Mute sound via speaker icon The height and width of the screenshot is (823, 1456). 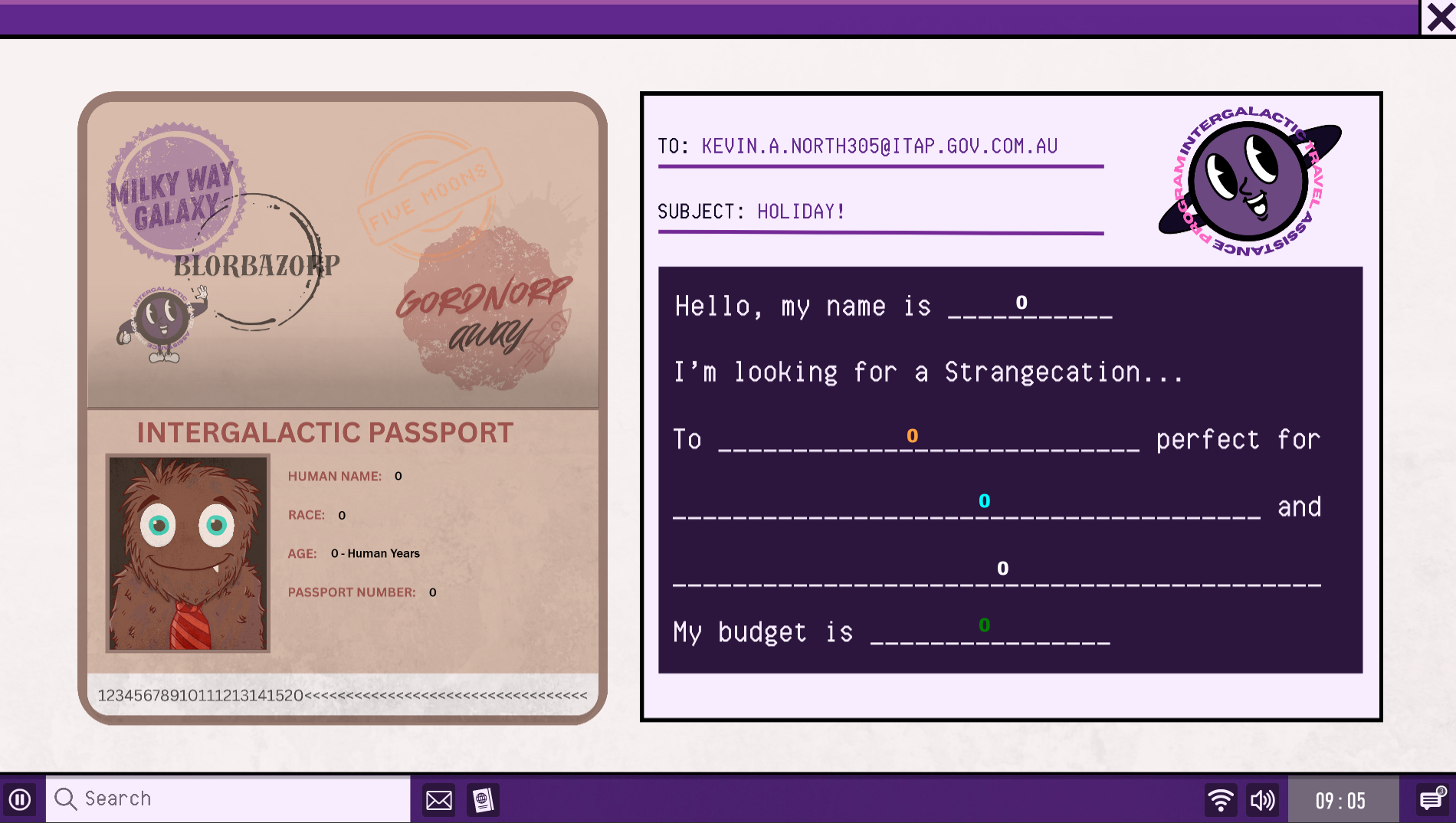(1262, 800)
